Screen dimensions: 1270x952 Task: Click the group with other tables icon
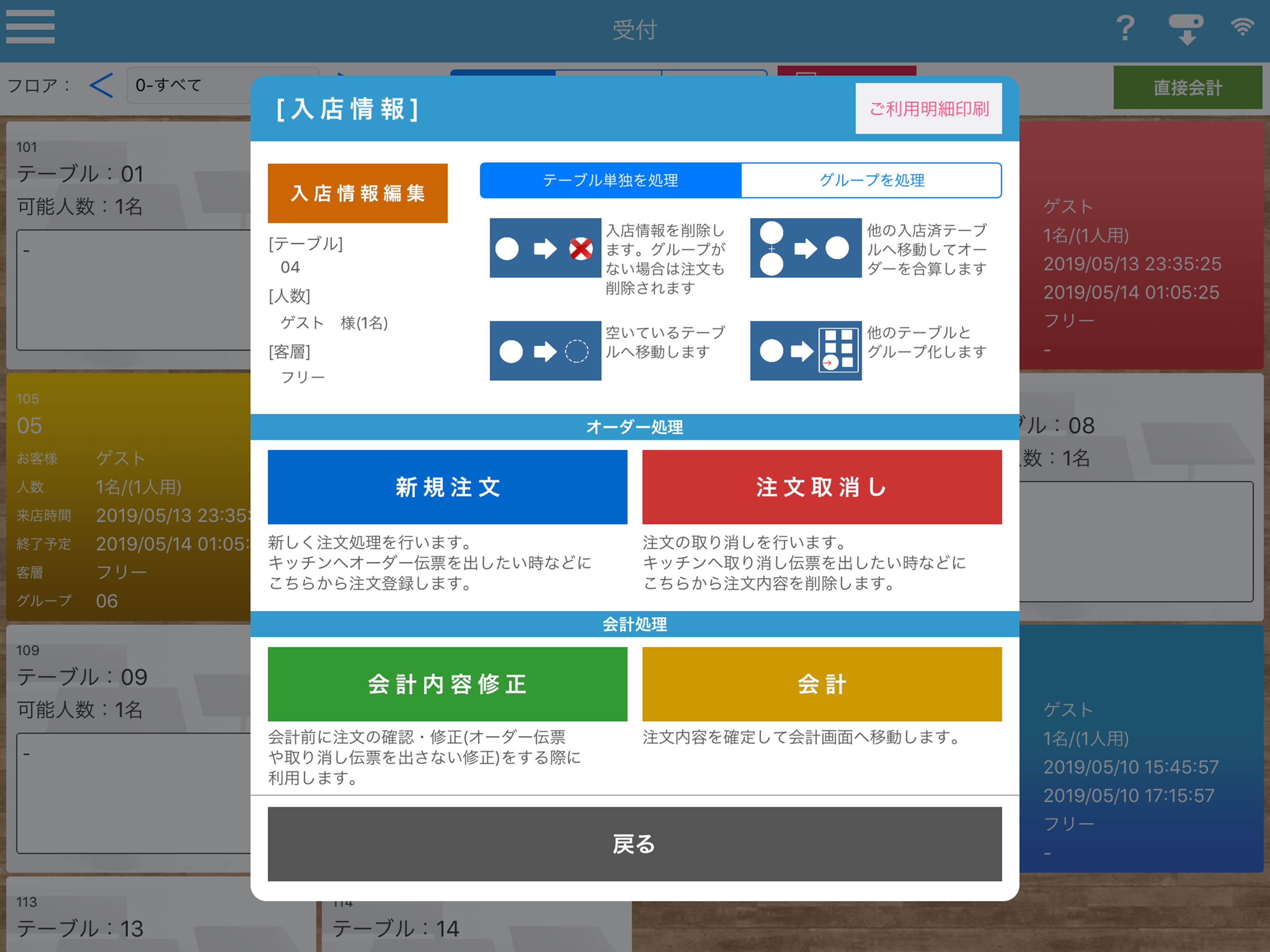[806, 351]
